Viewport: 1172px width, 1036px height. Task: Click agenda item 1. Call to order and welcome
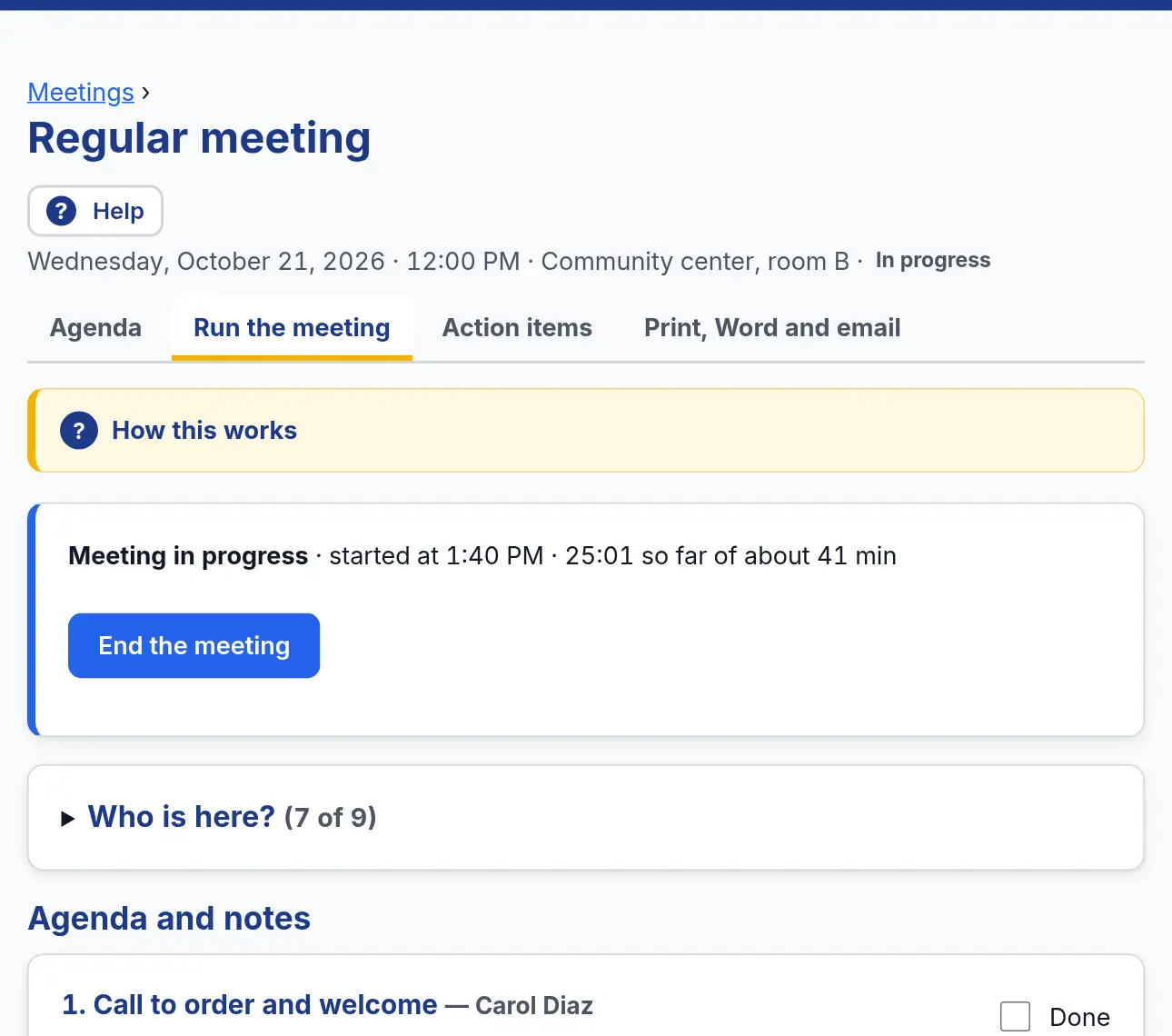(x=250, y=1005)
